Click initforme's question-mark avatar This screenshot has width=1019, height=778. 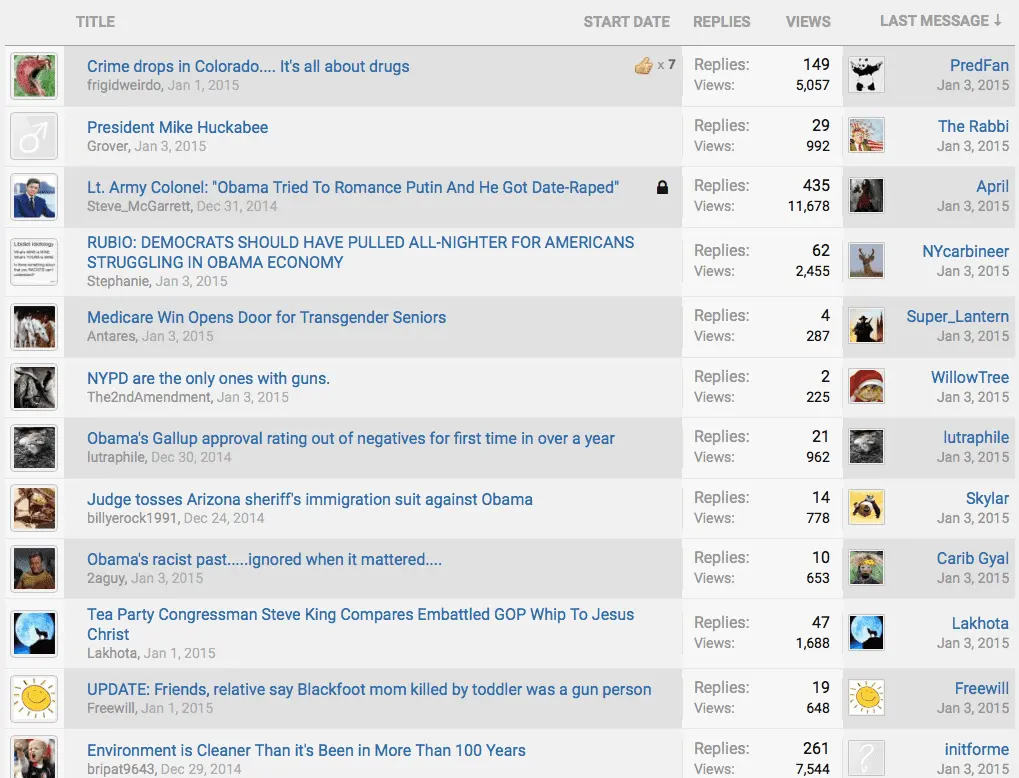[866, 758]
